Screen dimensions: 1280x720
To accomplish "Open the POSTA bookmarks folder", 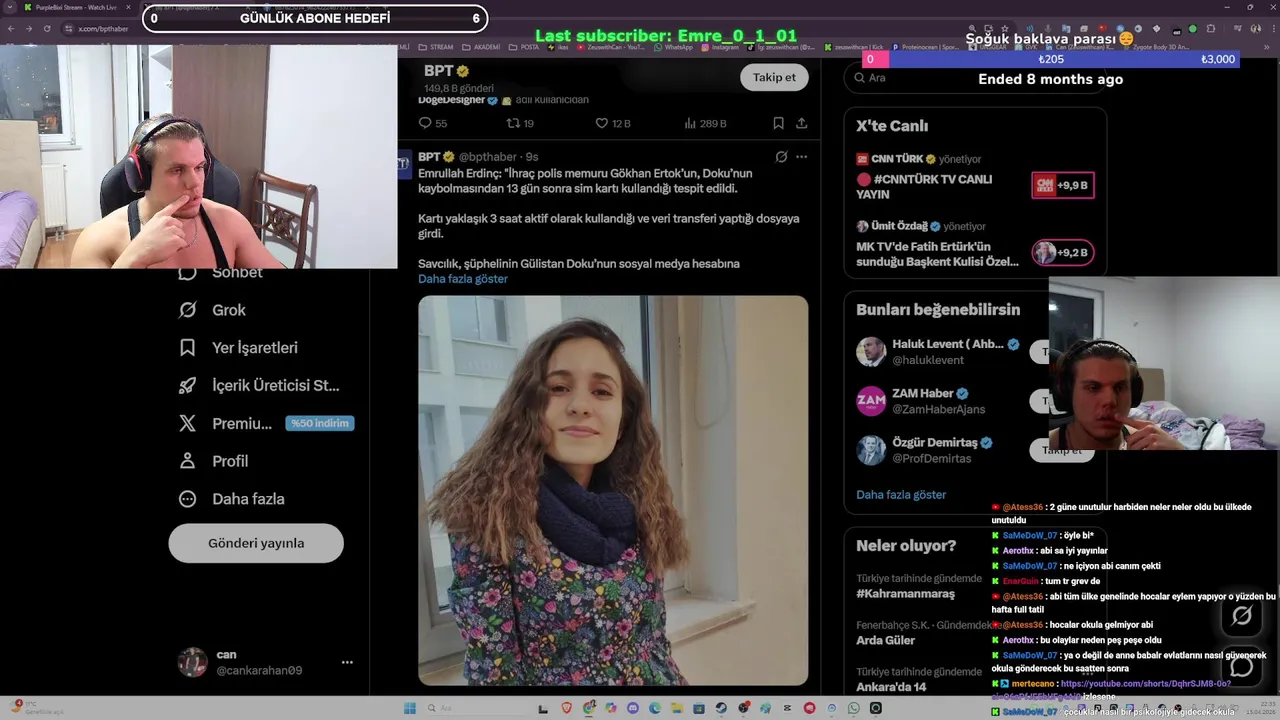I will (x=524, y=46).
